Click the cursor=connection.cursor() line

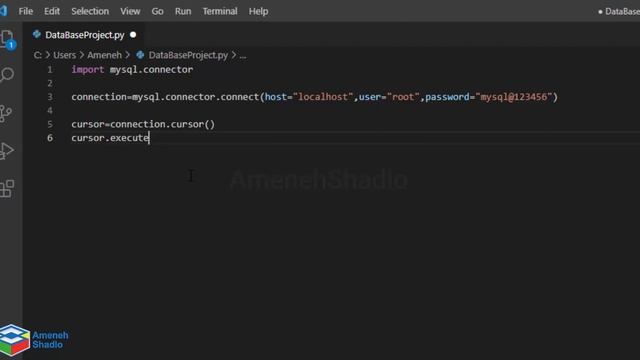(143, 124)
